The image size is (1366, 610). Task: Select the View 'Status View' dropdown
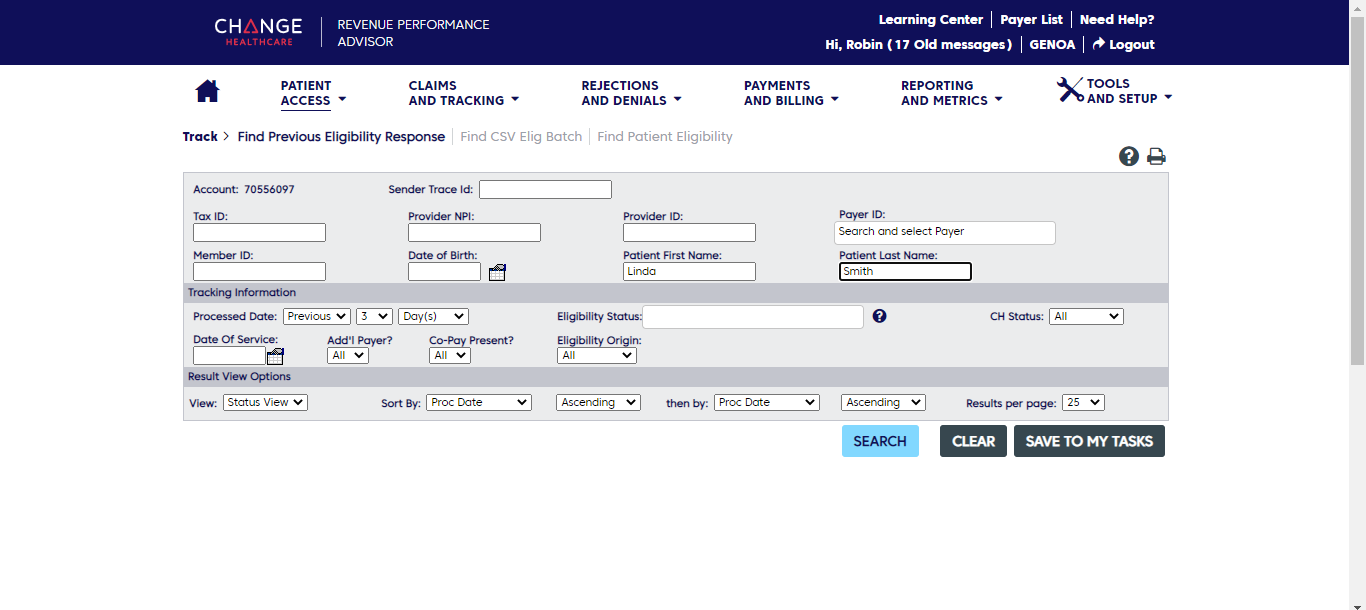click(x=265, y=402)
